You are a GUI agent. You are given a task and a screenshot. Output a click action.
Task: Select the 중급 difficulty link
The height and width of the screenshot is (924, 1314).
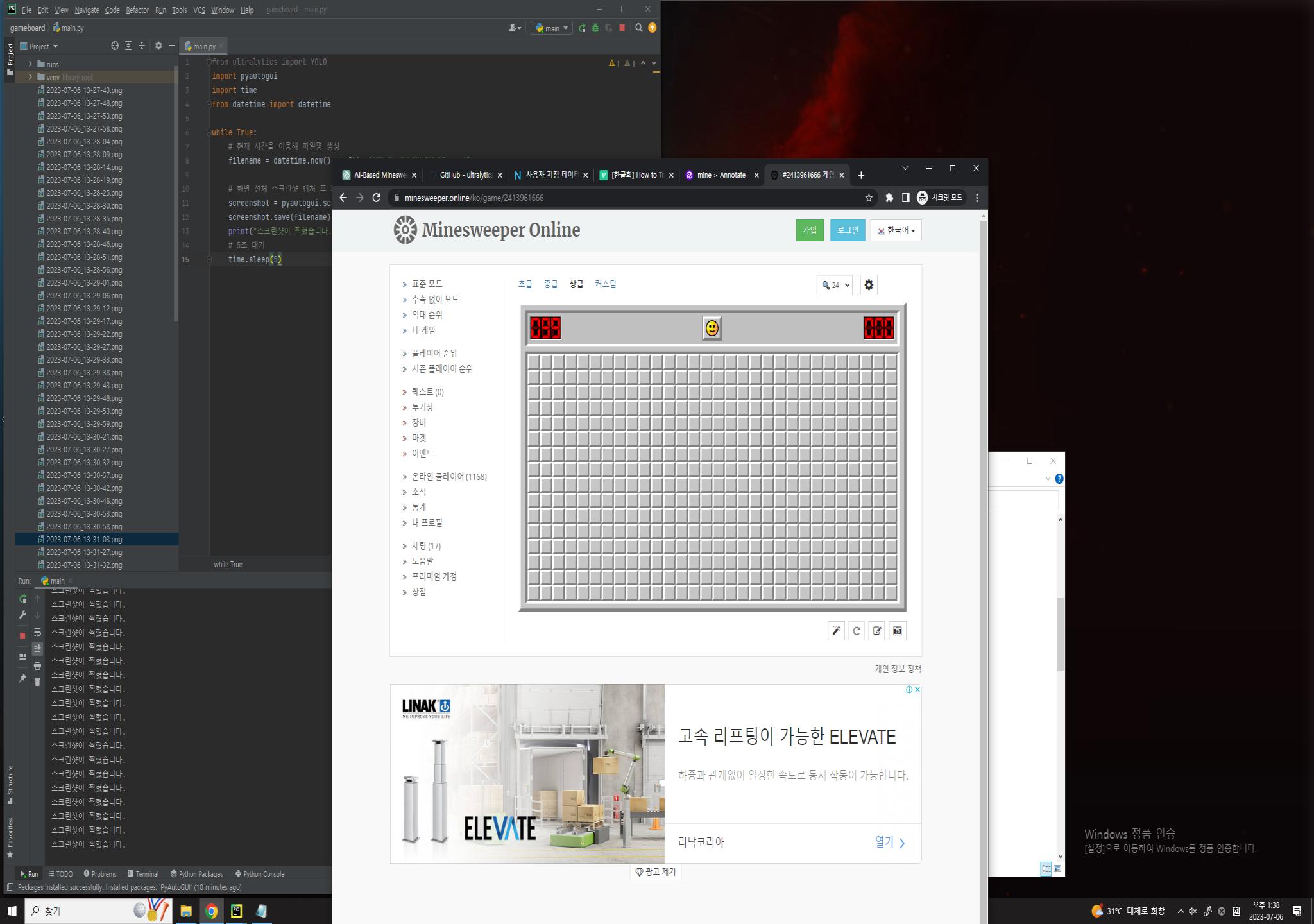pos(550,284)
